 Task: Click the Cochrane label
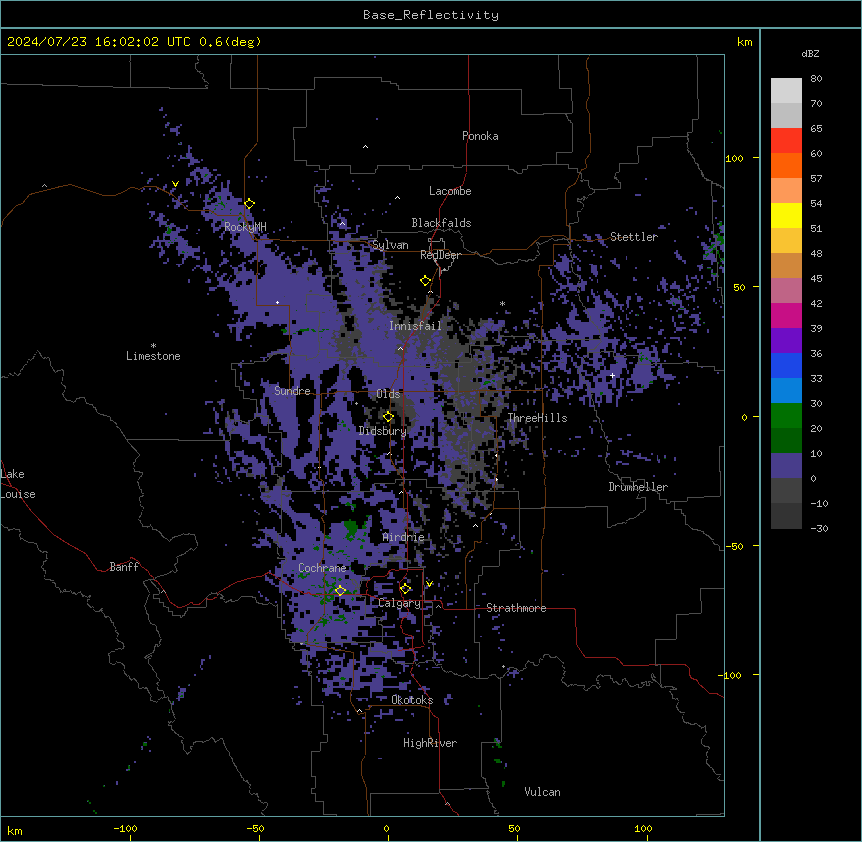click(322, 568)
